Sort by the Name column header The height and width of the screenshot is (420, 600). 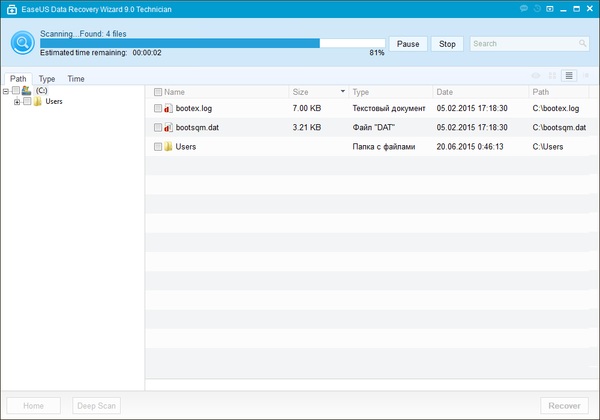174,92
